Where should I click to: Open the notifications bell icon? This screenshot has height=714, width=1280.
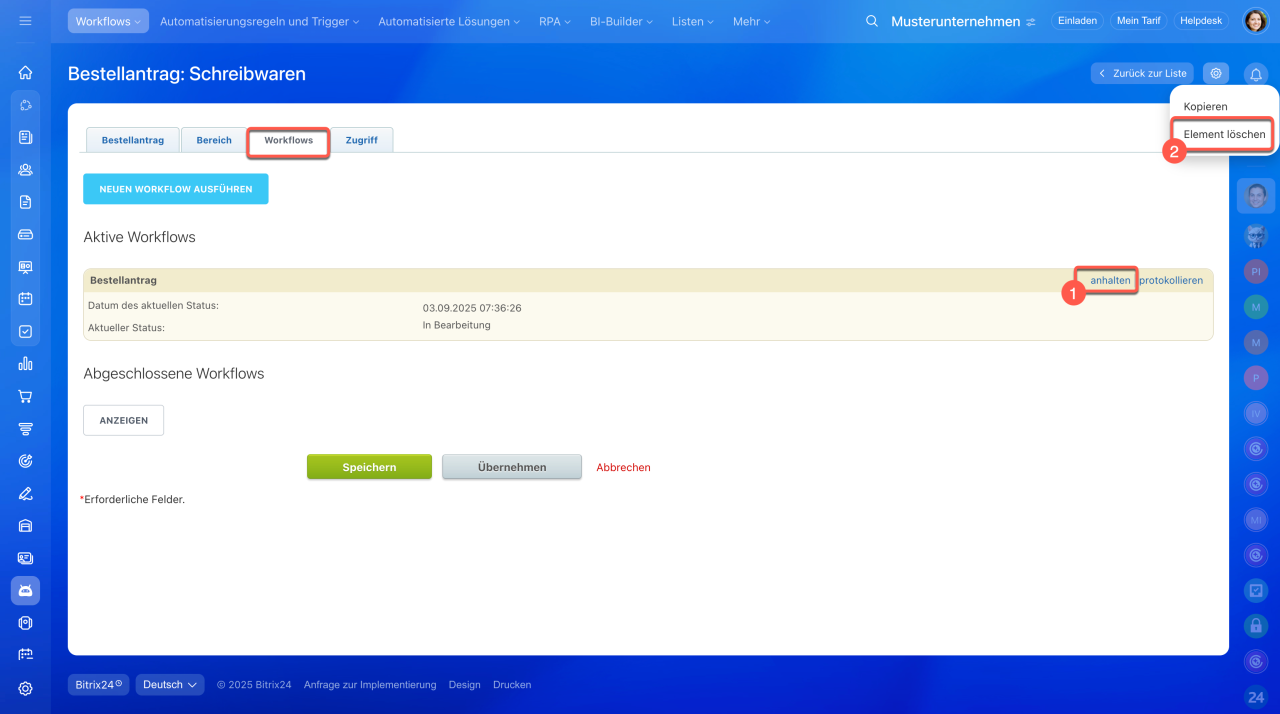tap(1256, 74)
